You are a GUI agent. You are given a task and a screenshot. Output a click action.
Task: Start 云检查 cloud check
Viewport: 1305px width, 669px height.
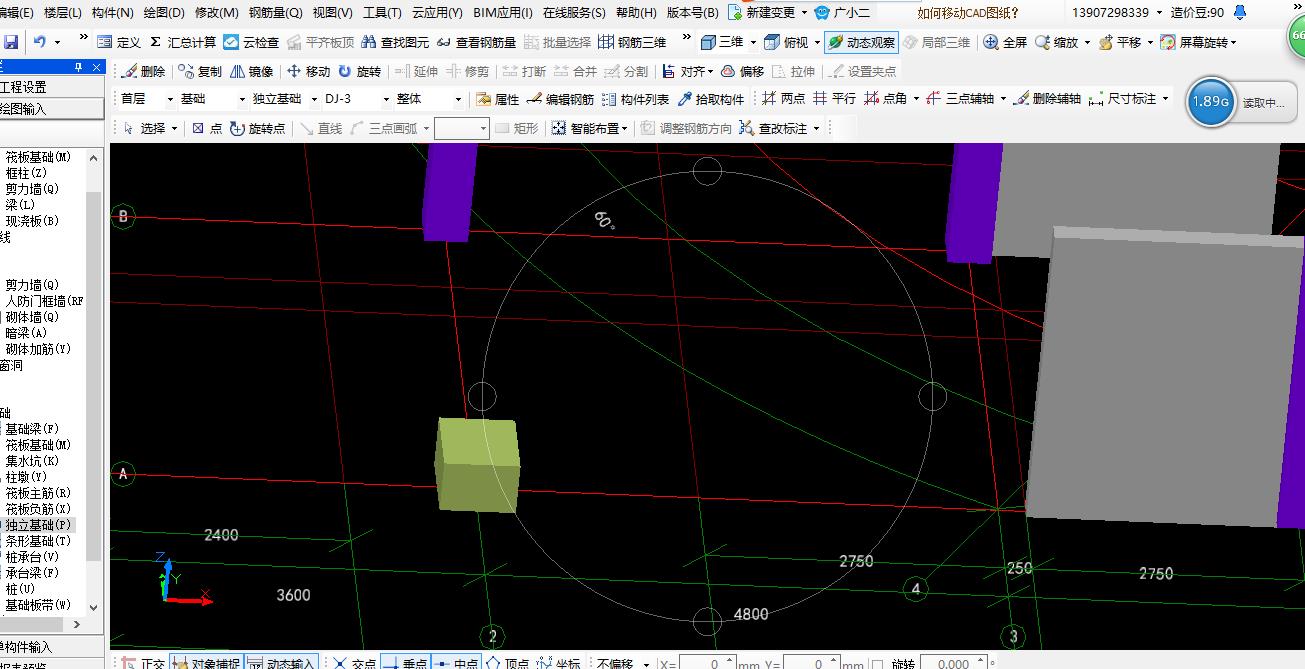251,42
